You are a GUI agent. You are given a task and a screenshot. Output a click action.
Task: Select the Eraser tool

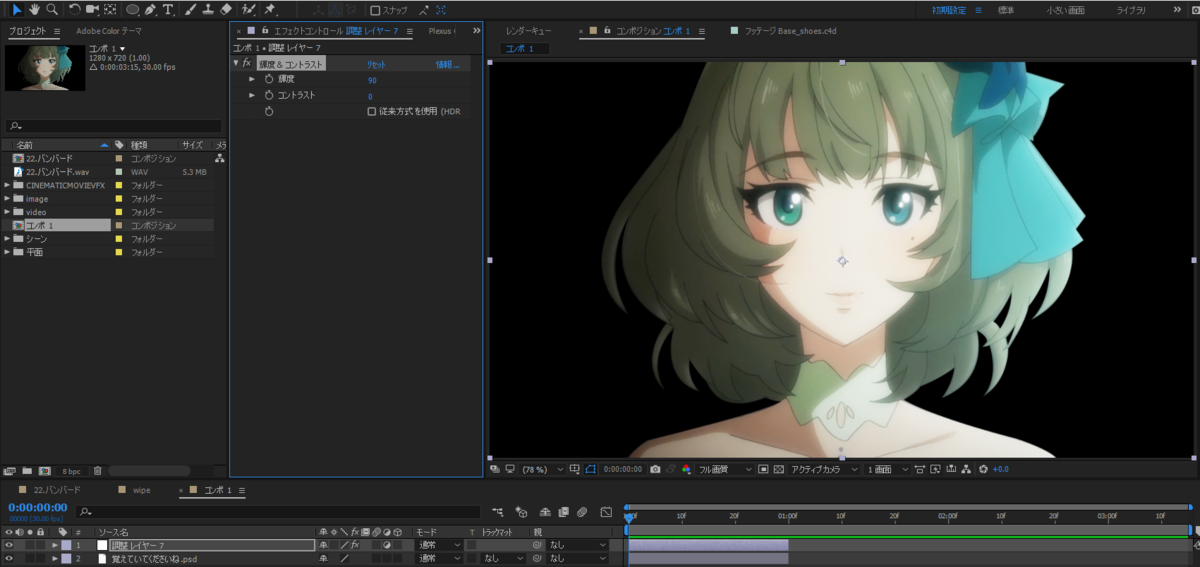pyautogui.click(x=225, y=9)
